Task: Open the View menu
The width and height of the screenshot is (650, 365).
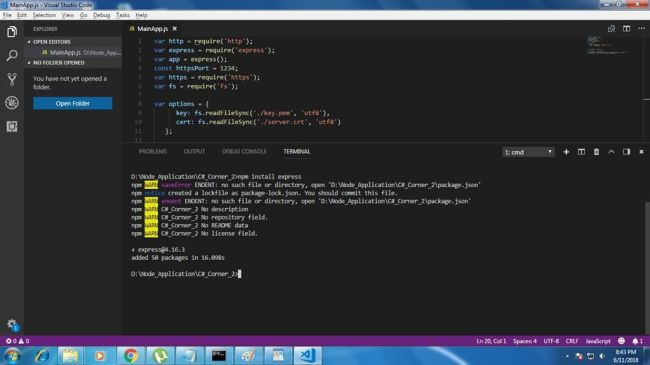Action: (x=68, y=15)
